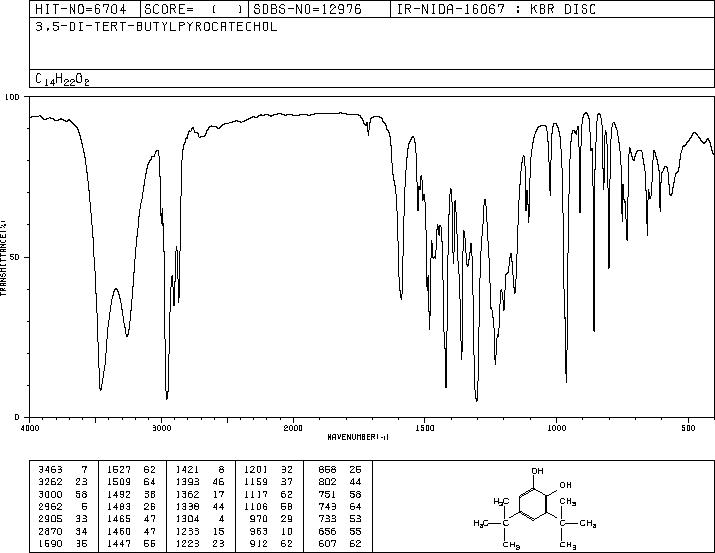
Task: Select peak table entry 868
Action: [x=340, y=470]
